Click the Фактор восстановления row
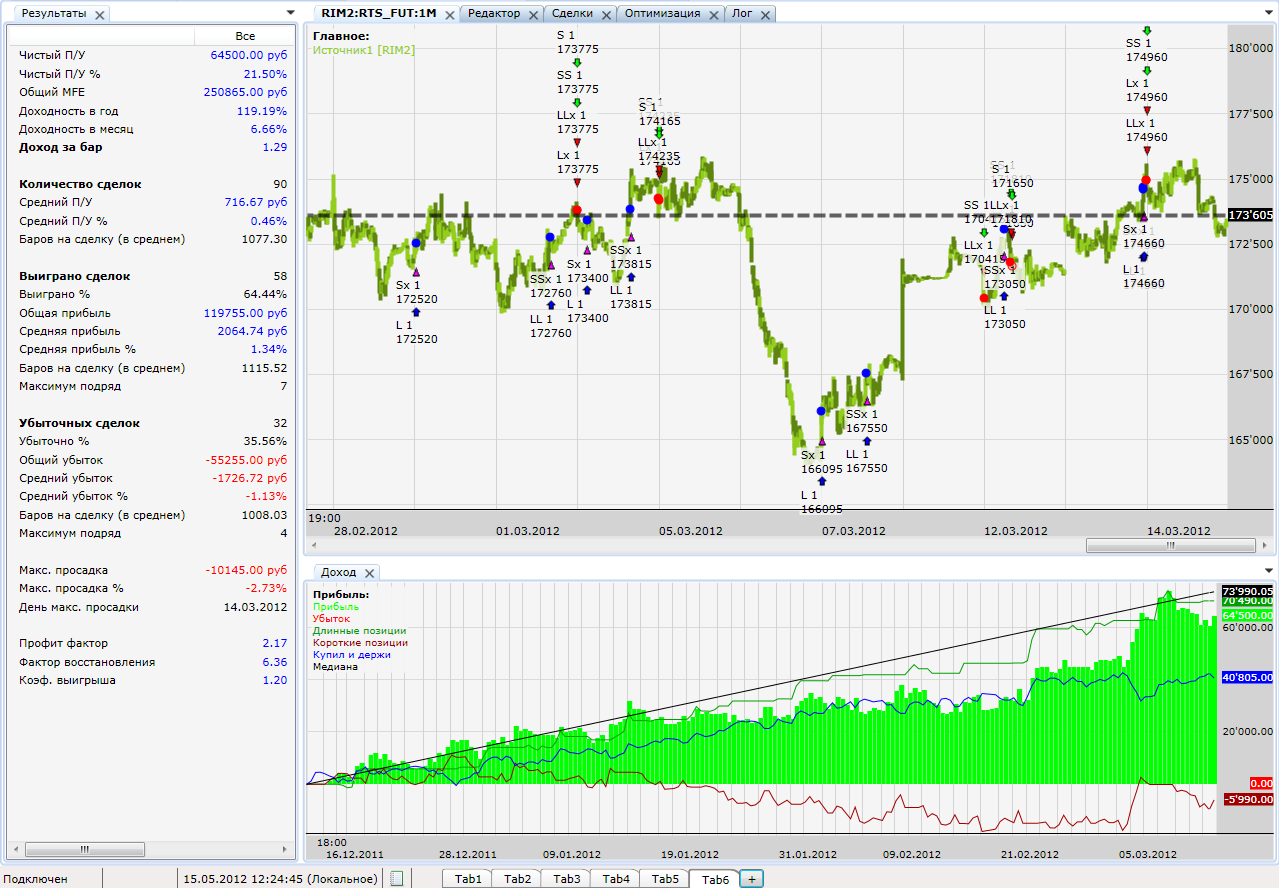 point(153,662)
